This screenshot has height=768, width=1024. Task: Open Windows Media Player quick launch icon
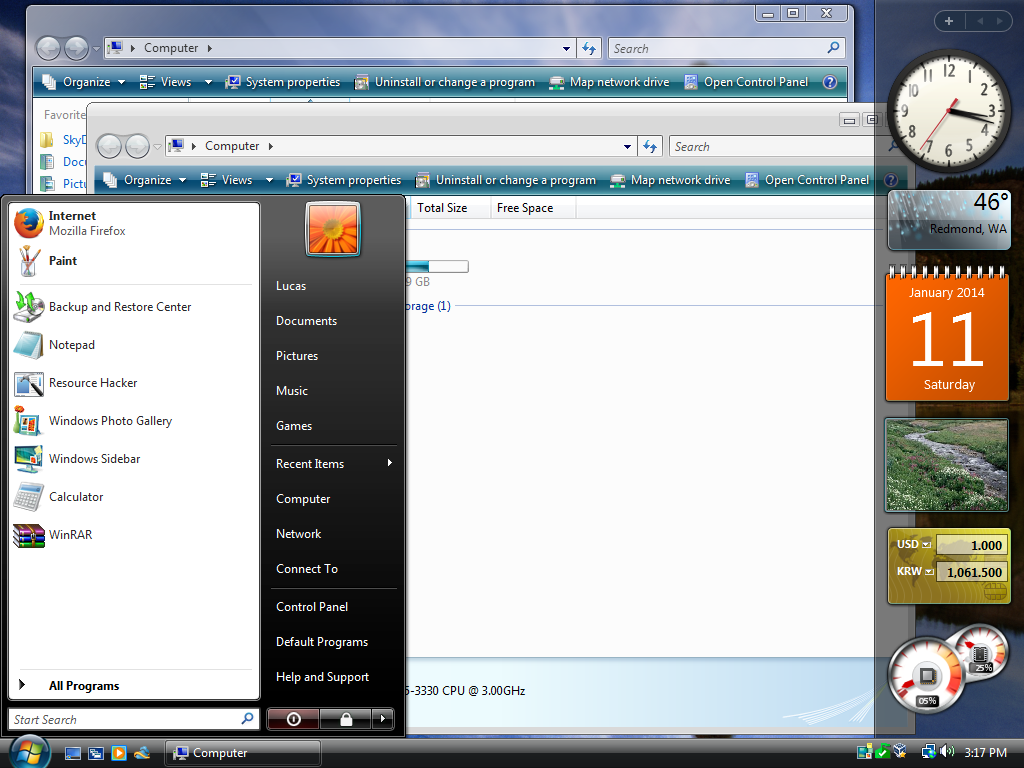[119, 753]
